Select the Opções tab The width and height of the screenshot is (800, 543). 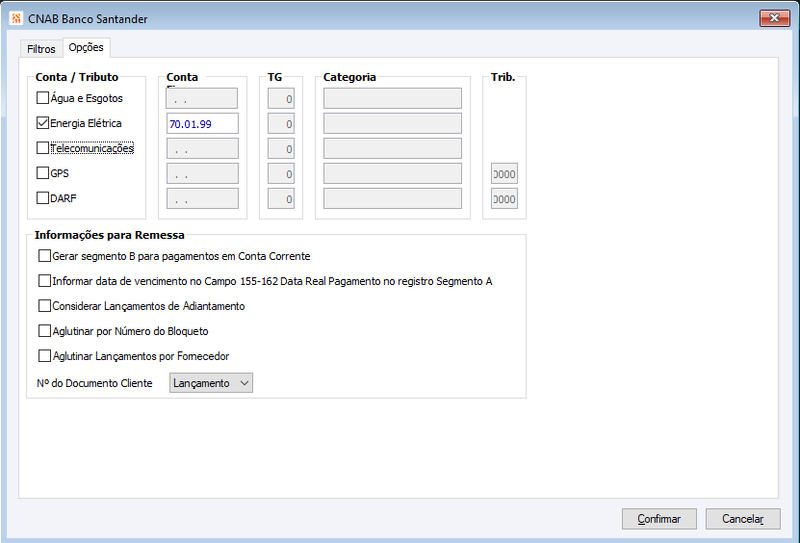[x=86, y=47]
